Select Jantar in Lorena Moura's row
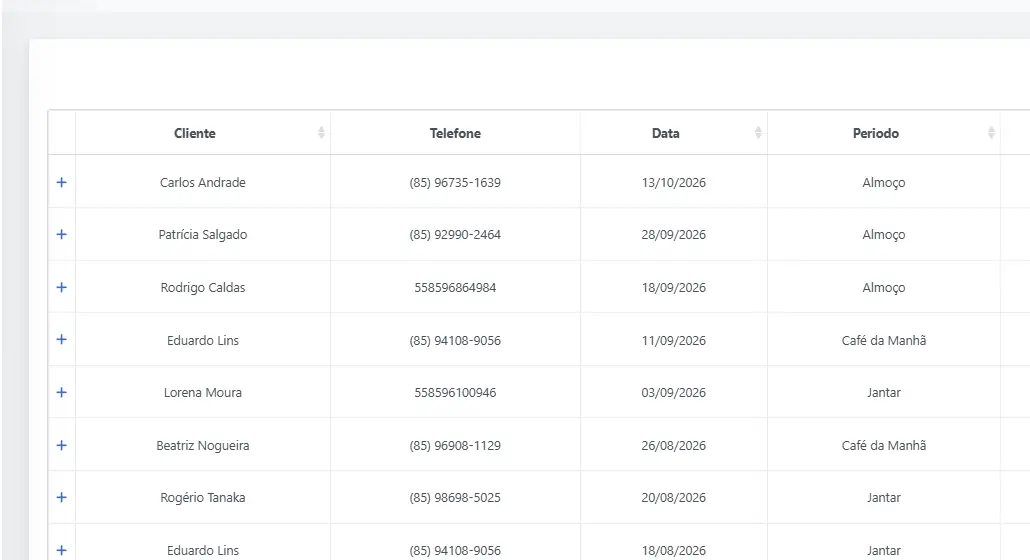This screenshot has height=560, width=1030. click(884, 393)
